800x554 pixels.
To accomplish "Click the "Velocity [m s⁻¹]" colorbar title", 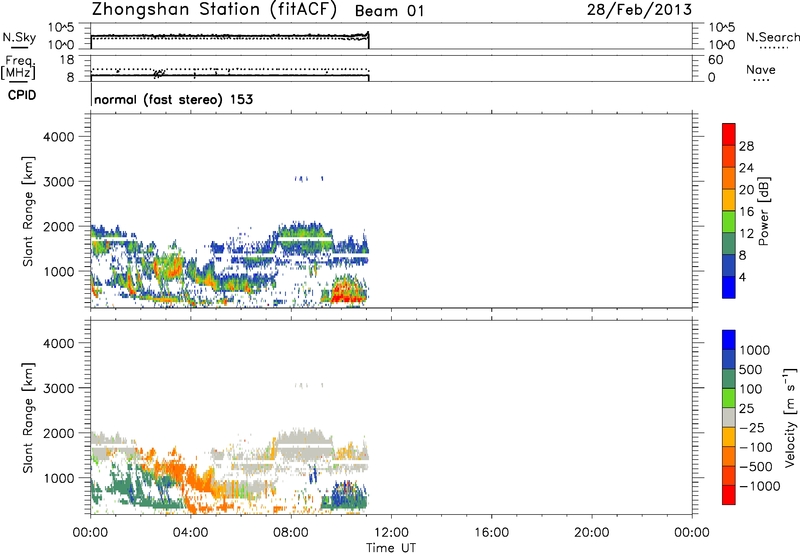I will pos(790,417).
